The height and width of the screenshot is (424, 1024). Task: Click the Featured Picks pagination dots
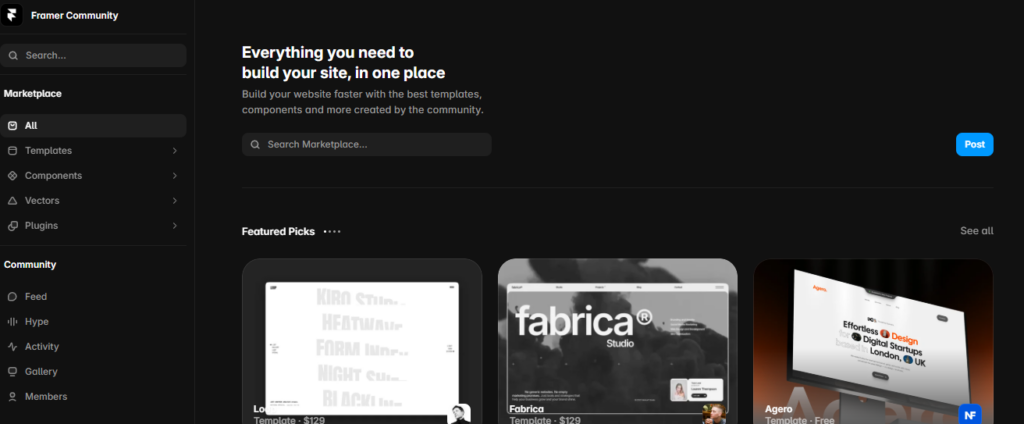(x=332, y=231)
